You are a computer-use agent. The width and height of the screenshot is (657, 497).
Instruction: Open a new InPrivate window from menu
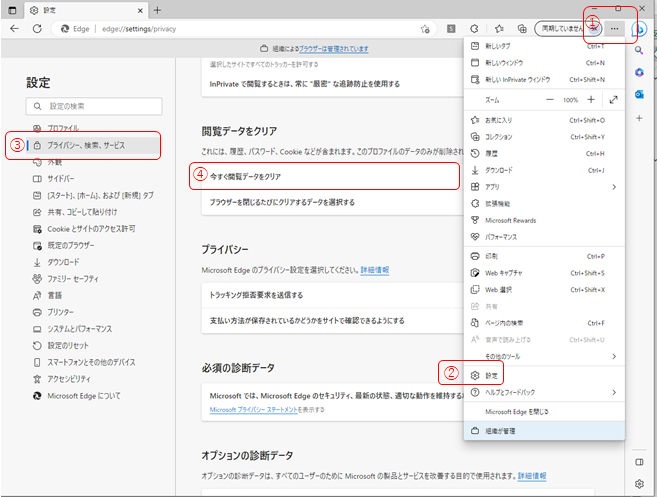click(x=544, y=80)
